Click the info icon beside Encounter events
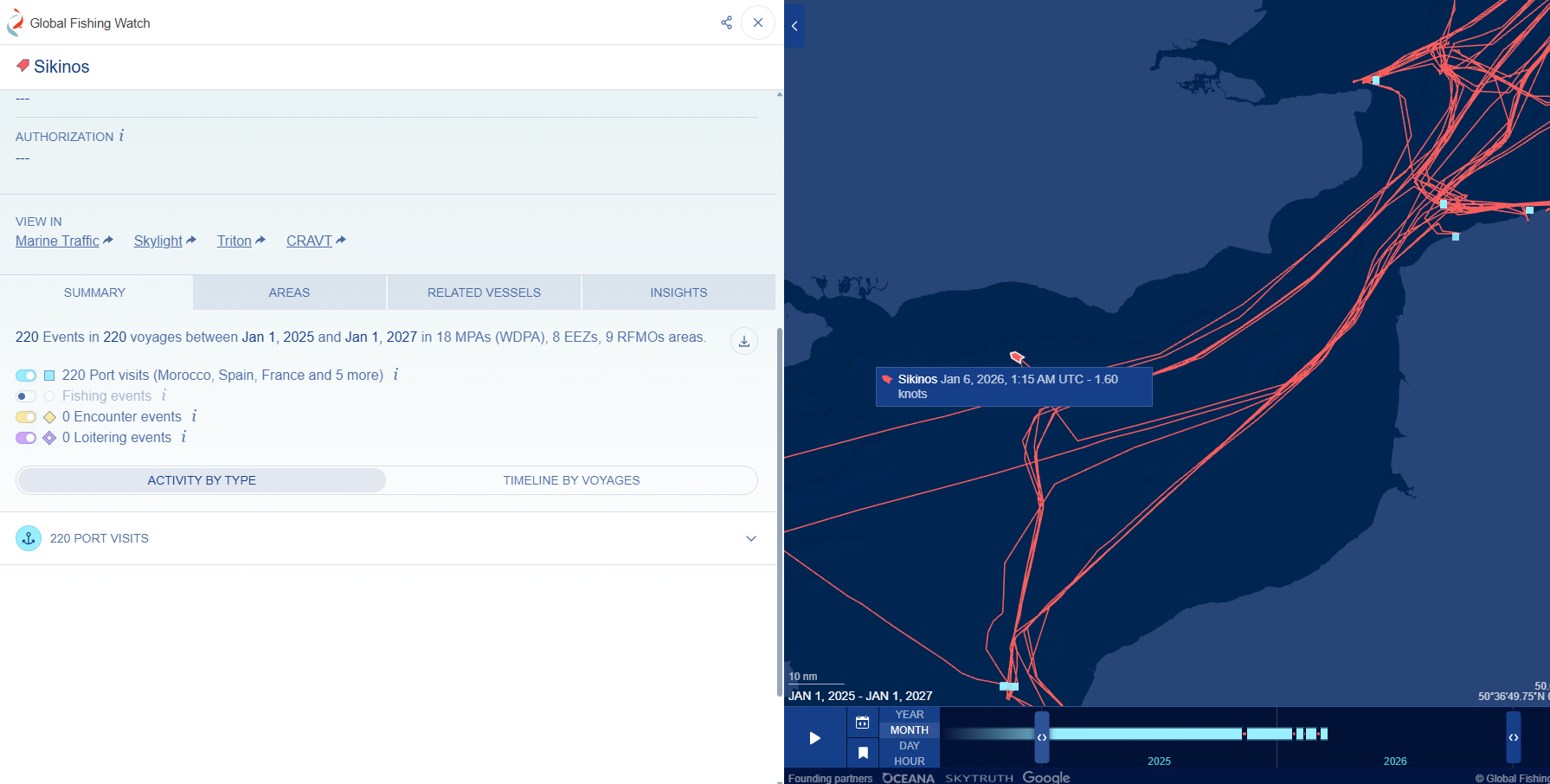 [x=194, y=416]
